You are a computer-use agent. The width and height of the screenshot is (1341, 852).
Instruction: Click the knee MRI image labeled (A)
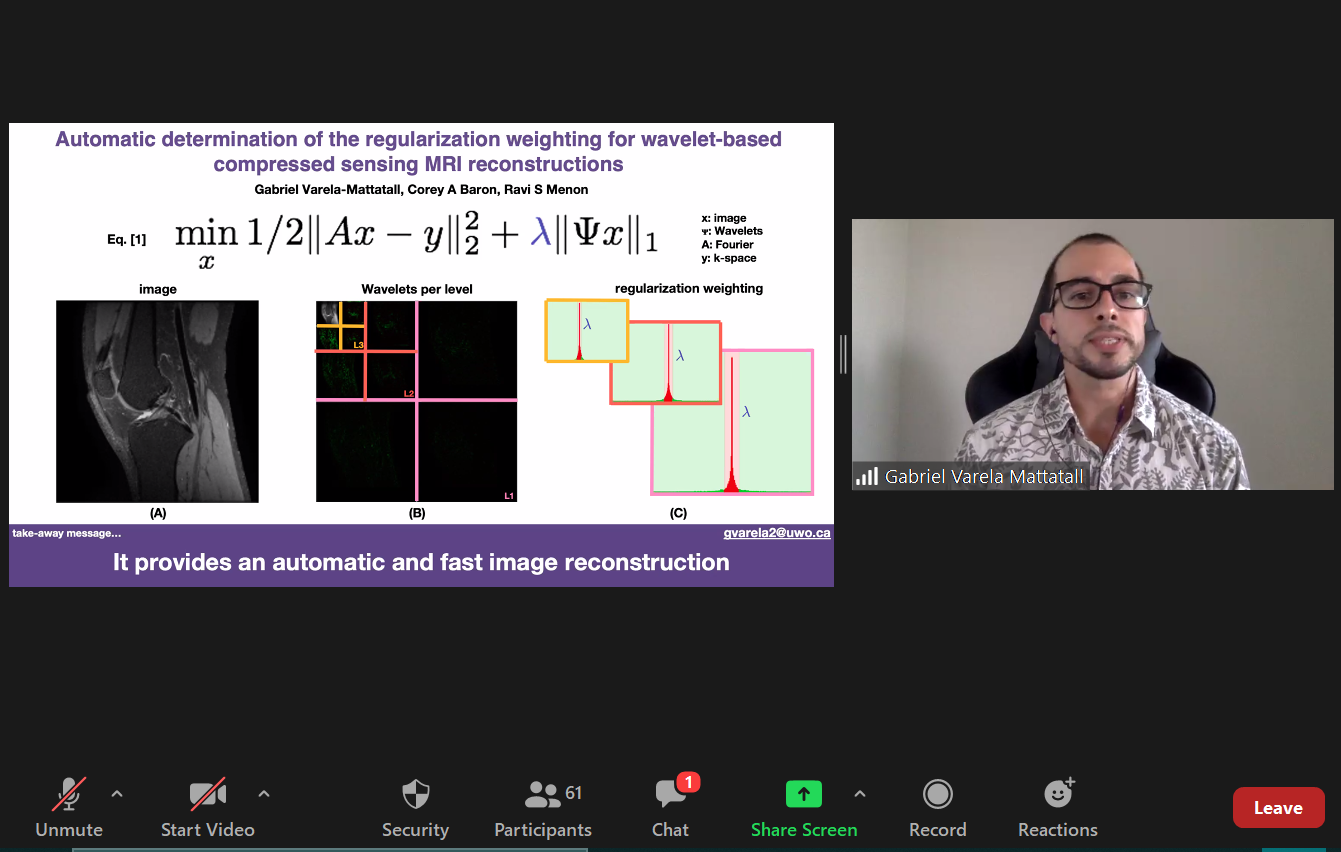point(157,401)
